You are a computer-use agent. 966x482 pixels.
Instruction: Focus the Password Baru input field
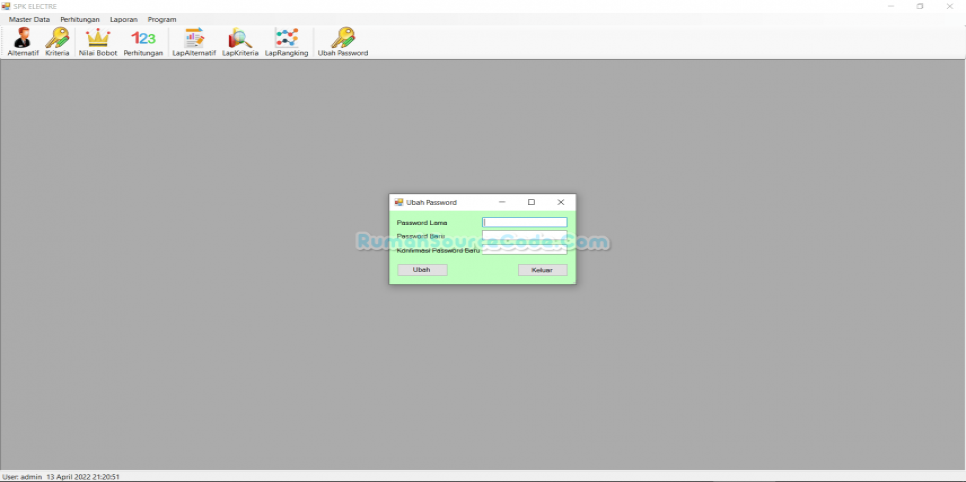pos(524,235)
